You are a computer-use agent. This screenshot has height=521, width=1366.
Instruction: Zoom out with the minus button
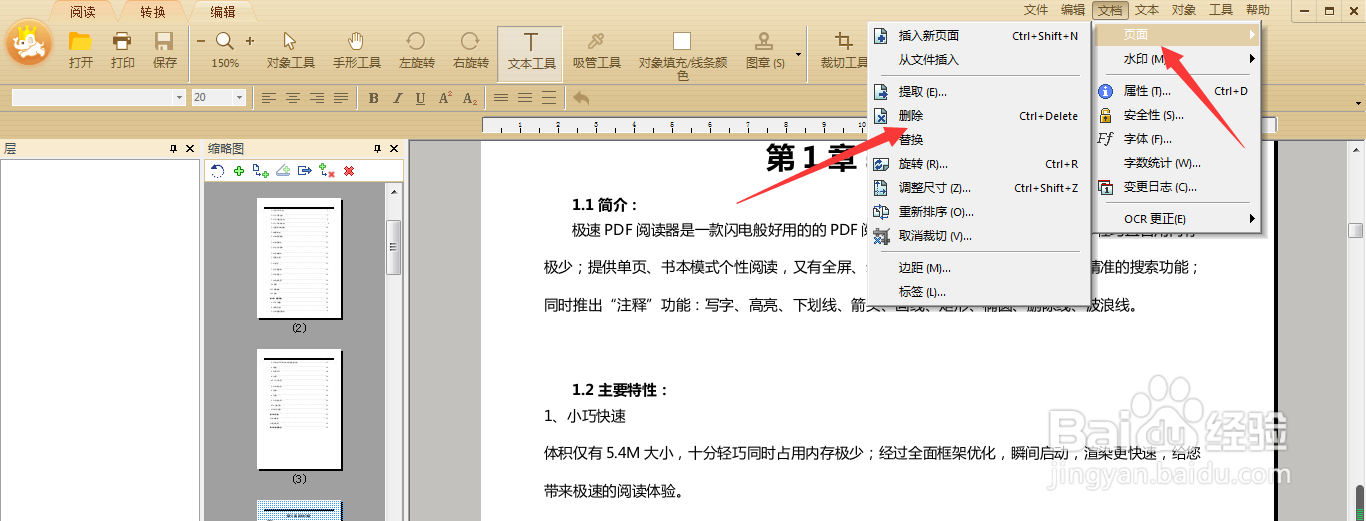coord(201,41)
